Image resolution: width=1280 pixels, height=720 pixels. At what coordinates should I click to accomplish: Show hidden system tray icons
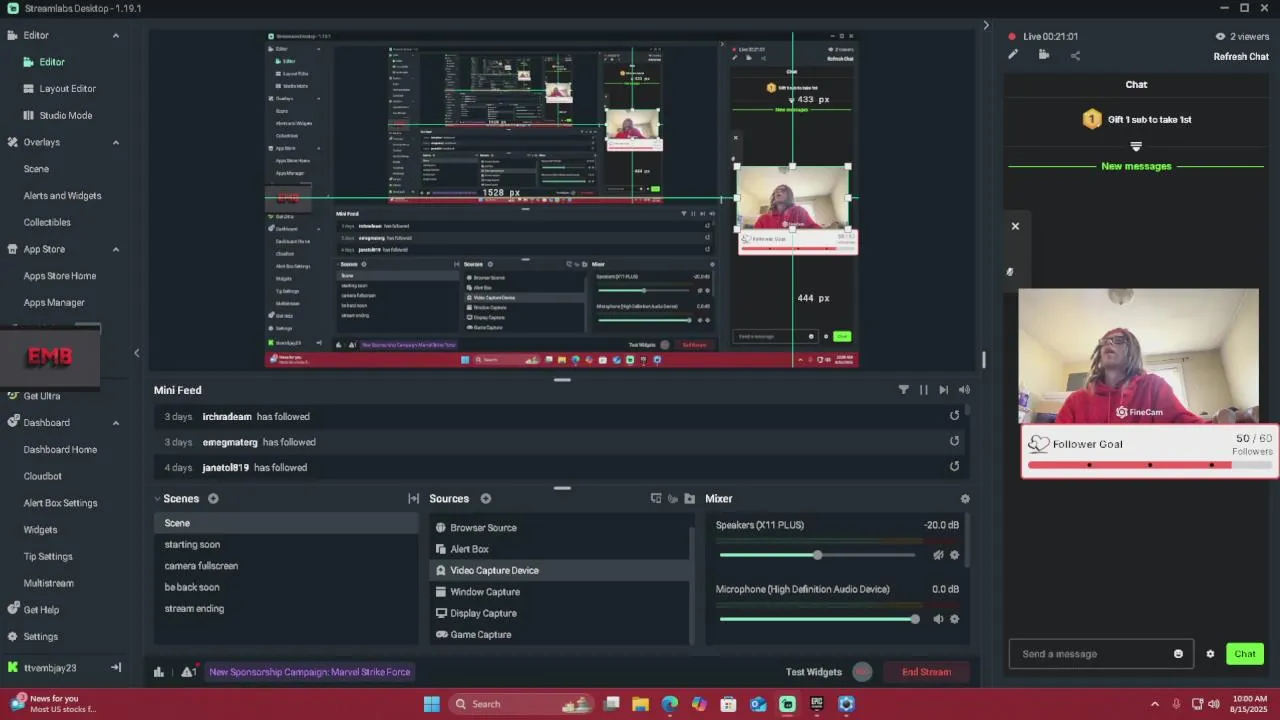1155,704
